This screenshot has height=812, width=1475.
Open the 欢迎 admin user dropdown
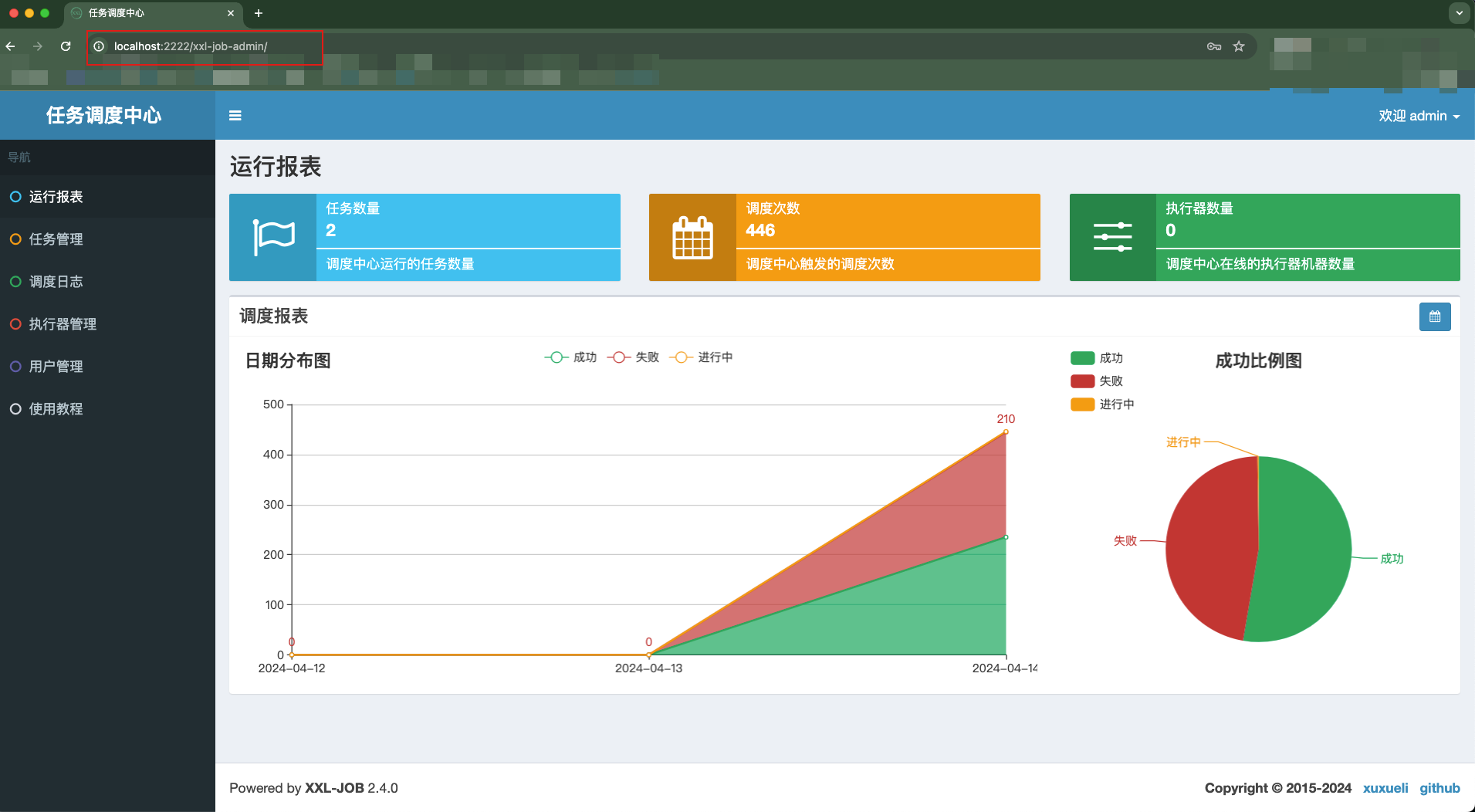1419,116
